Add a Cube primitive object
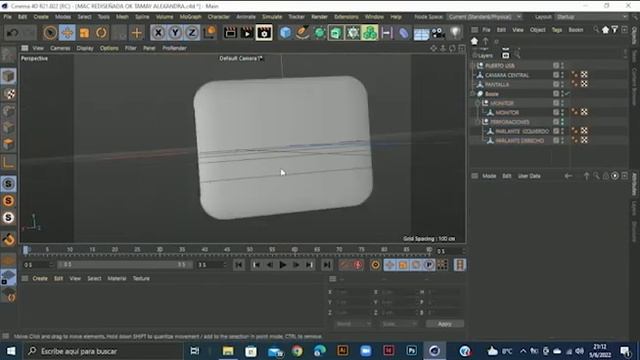Image resolution: width=640 pixels, height=360 pixels. tap(285, 33)
